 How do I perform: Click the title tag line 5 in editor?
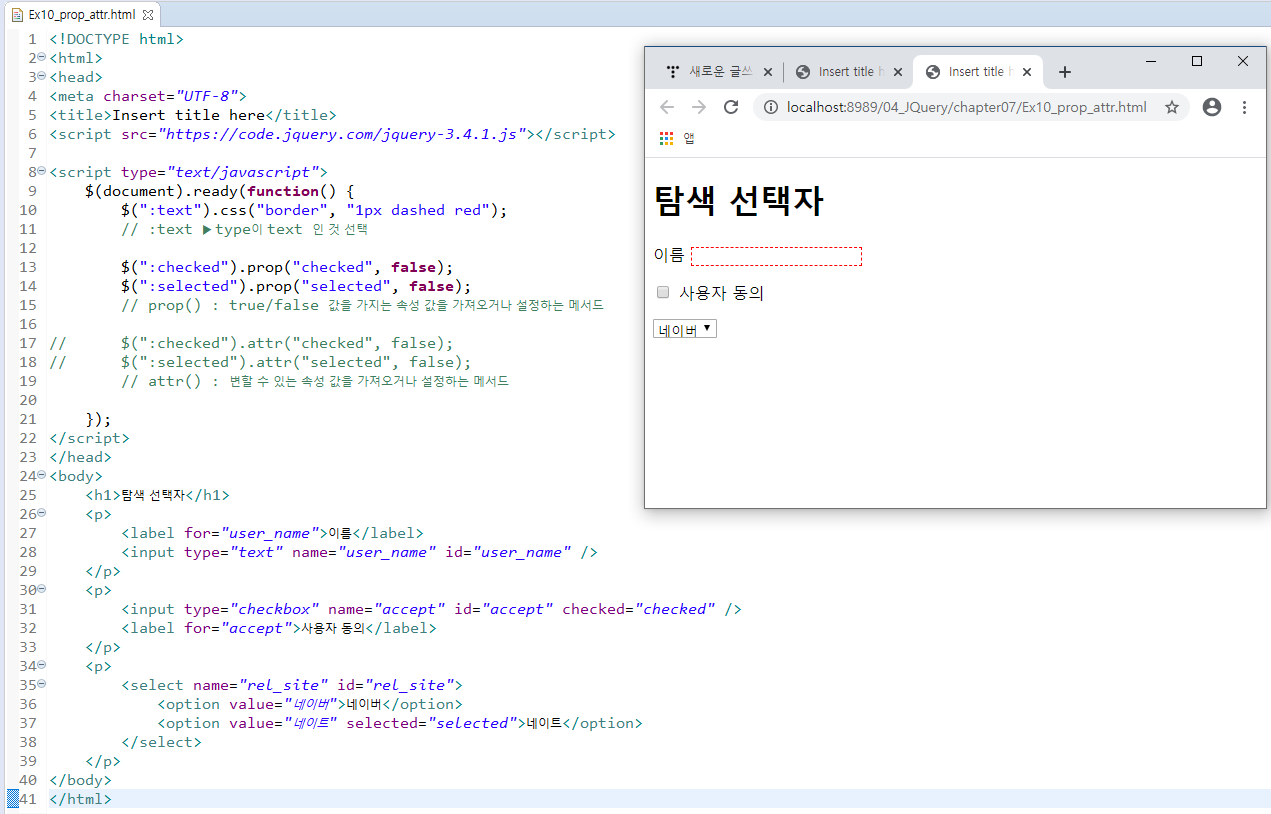(x=193, y=115)
